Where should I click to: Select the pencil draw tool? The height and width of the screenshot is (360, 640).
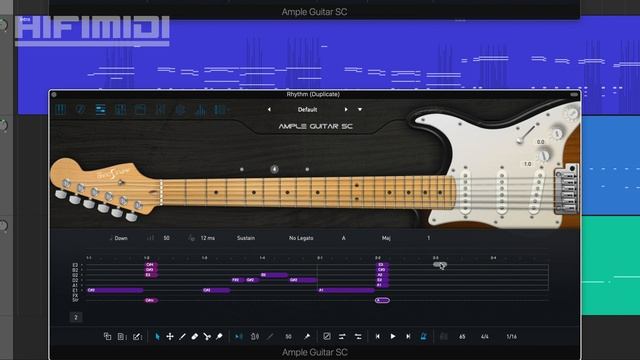point(182,336)
